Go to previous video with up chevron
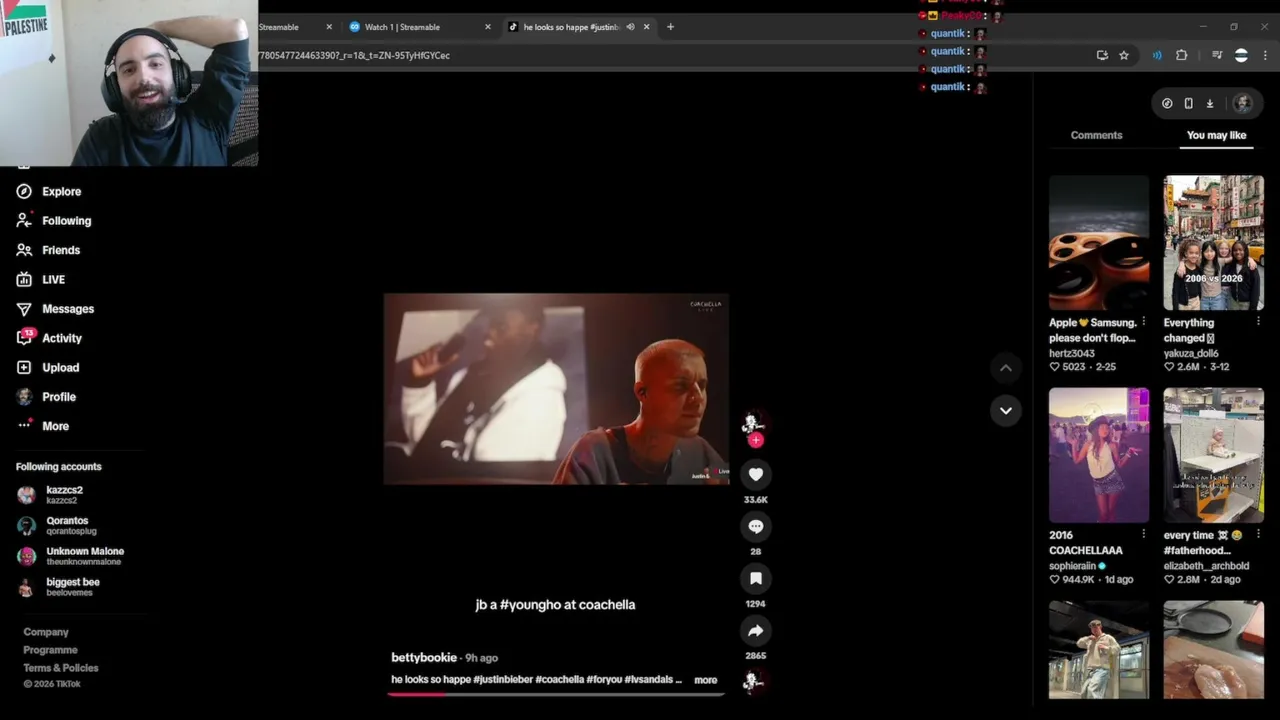This screenshot has height=720, width=1280. coord(1006,368)
